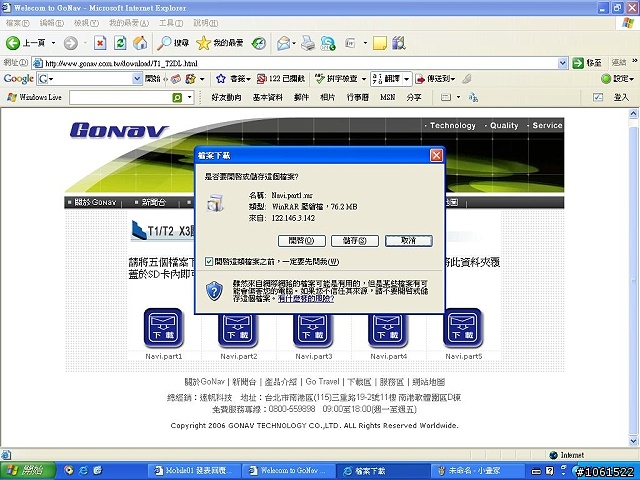Screen dimensions: 640x480
Task: Click Windows Live sign-in button
Action: point(621,97)
